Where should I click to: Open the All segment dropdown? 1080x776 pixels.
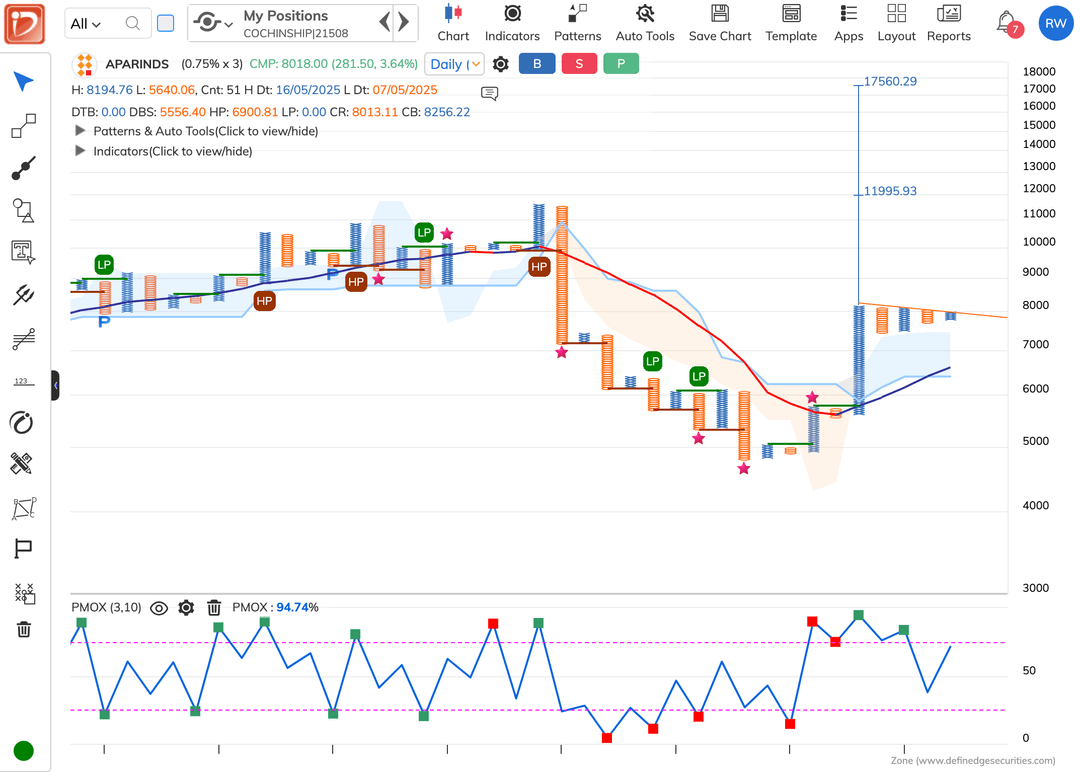pyautogui.click(x=85, y=23)
